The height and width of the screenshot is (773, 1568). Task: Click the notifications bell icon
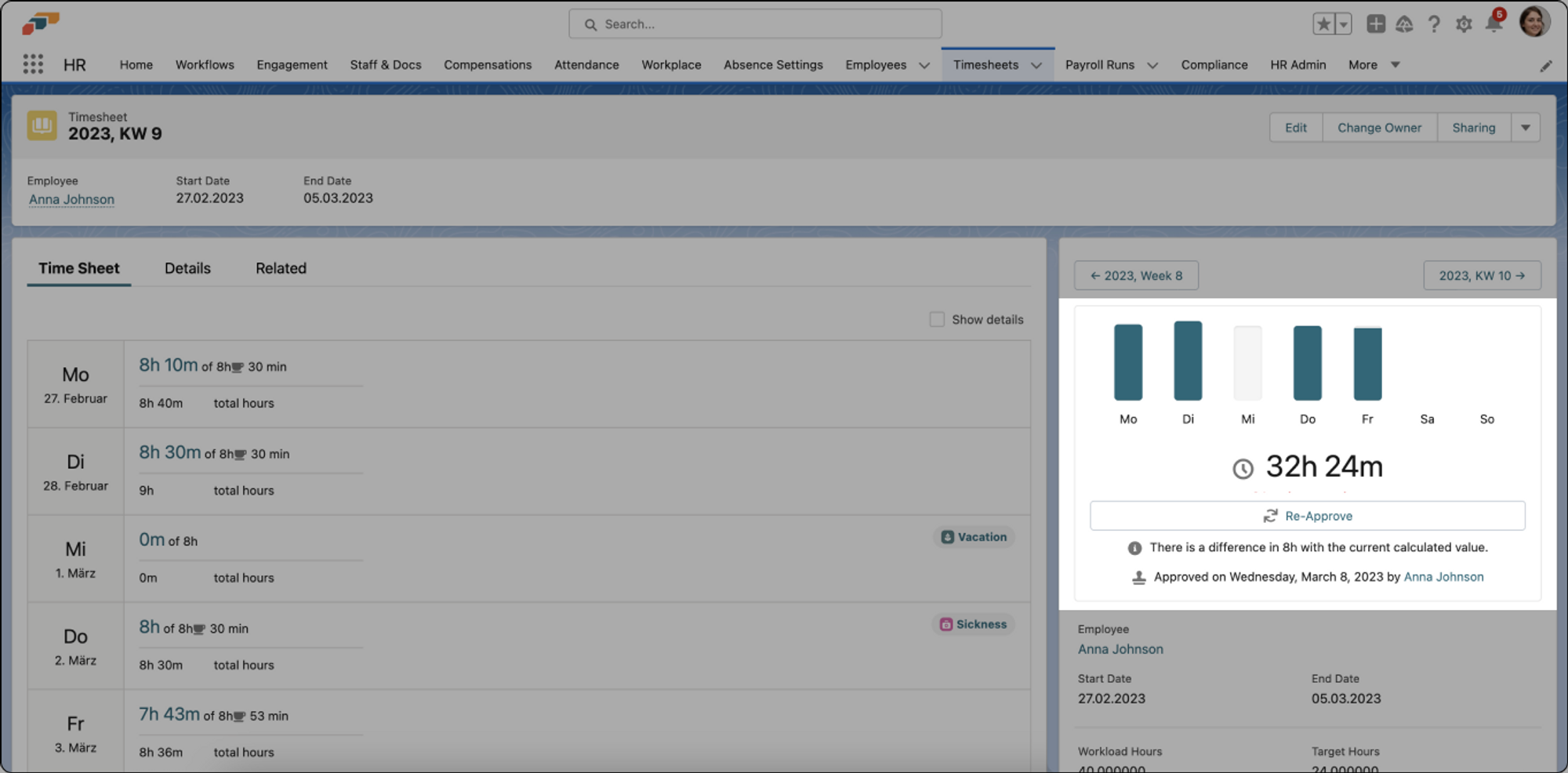click(1494, 24)
